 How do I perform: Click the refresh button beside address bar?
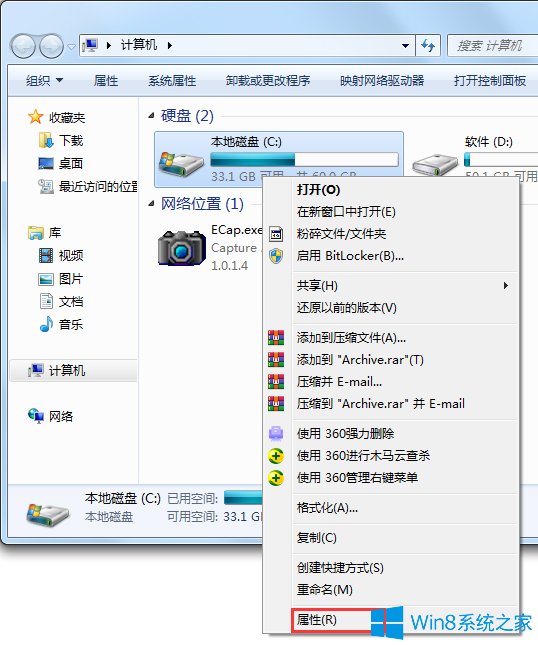[428, 46]
